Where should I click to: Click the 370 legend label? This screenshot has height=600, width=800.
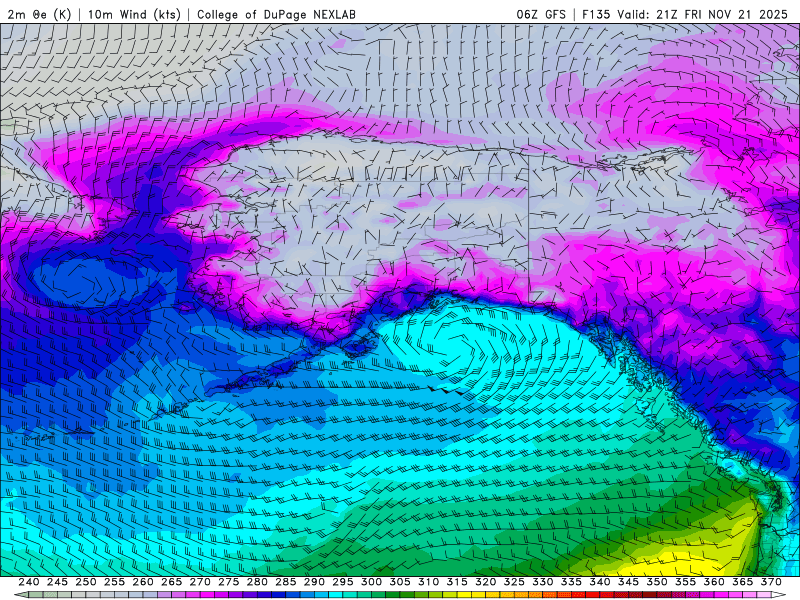(771, 582)
